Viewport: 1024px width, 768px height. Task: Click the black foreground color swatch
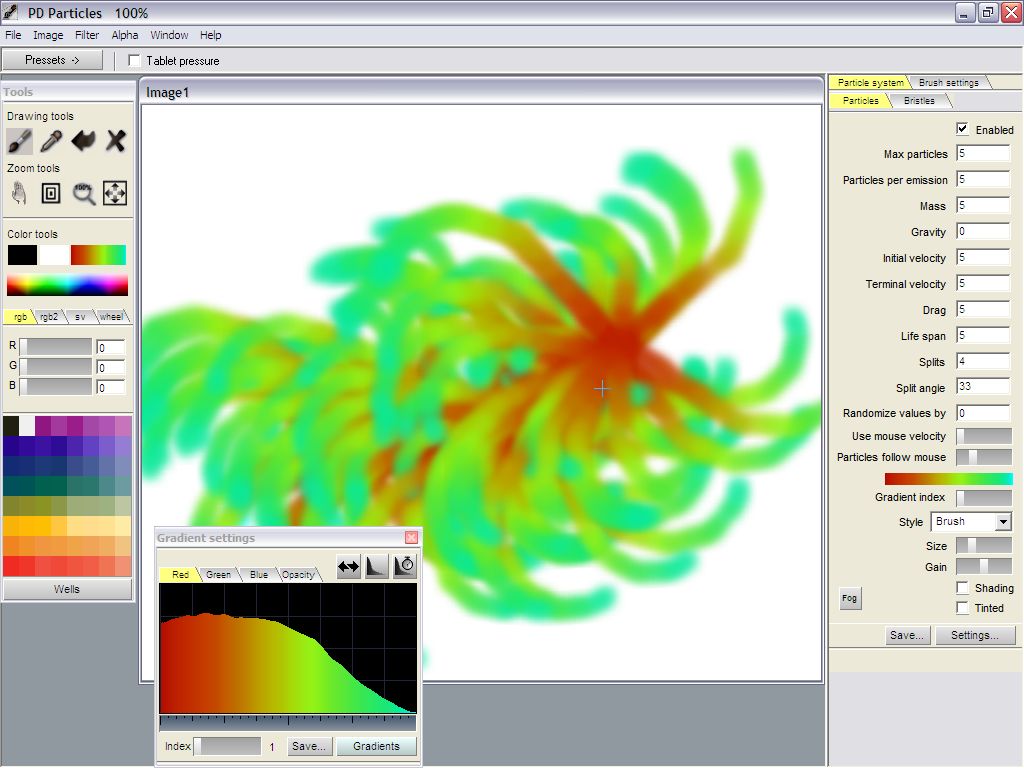coord(22,255)
